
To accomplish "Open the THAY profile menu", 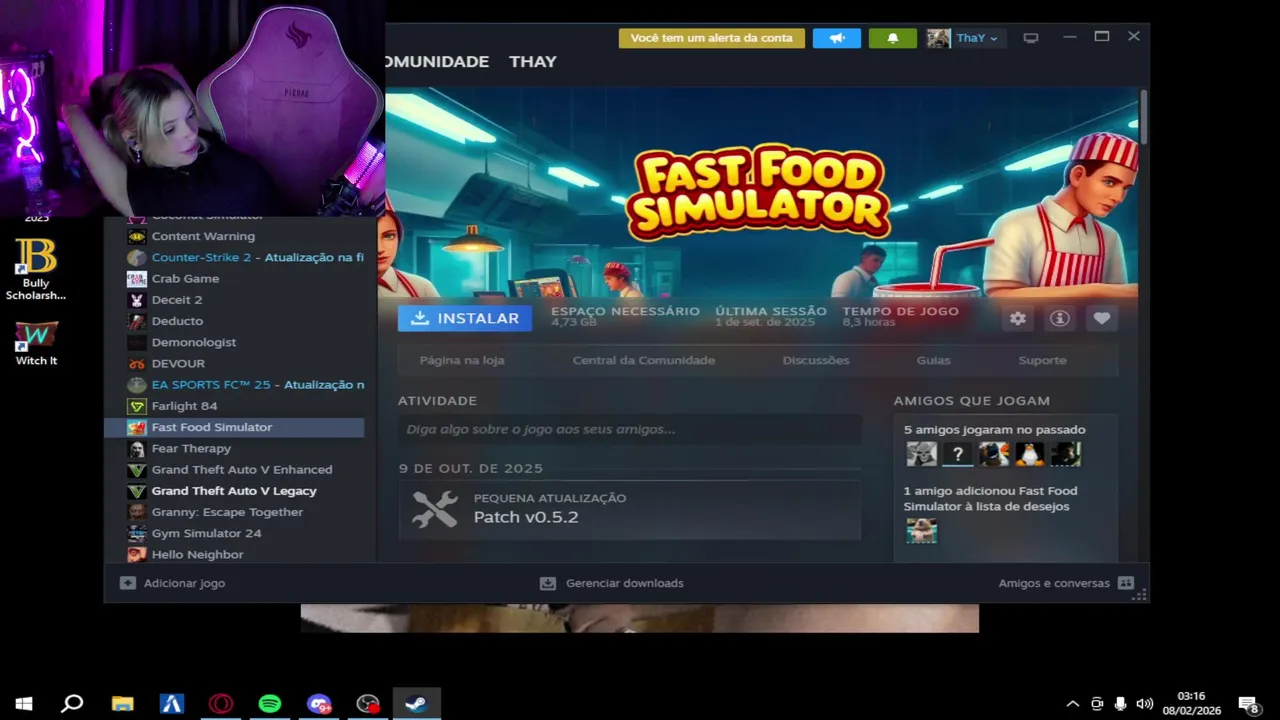I will tap(533, 61).
